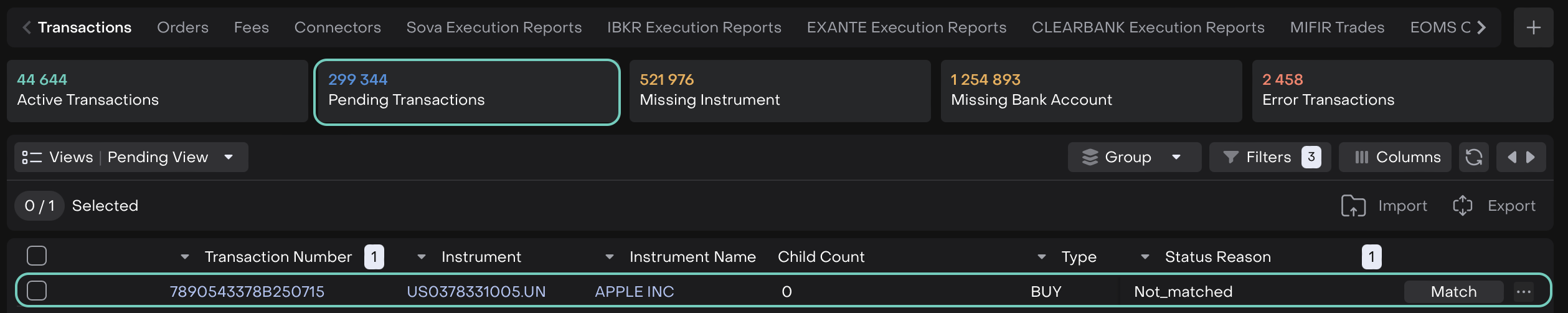The width and height of the screenshot is (1568, 313).
Task: Open the three-dot row actions menu
Action: pos(1523,292)
